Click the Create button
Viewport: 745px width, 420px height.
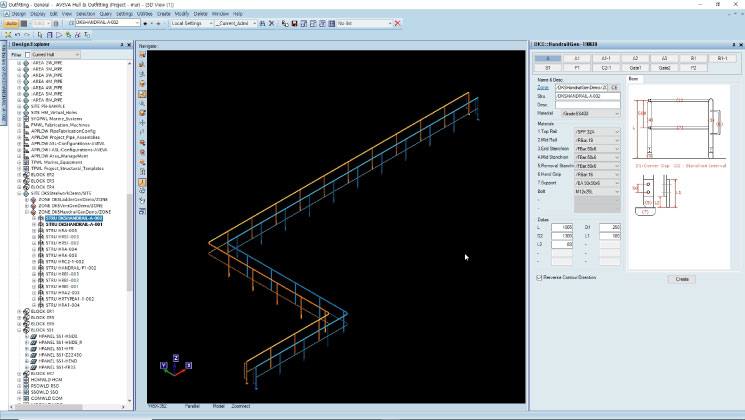[682, 279]
